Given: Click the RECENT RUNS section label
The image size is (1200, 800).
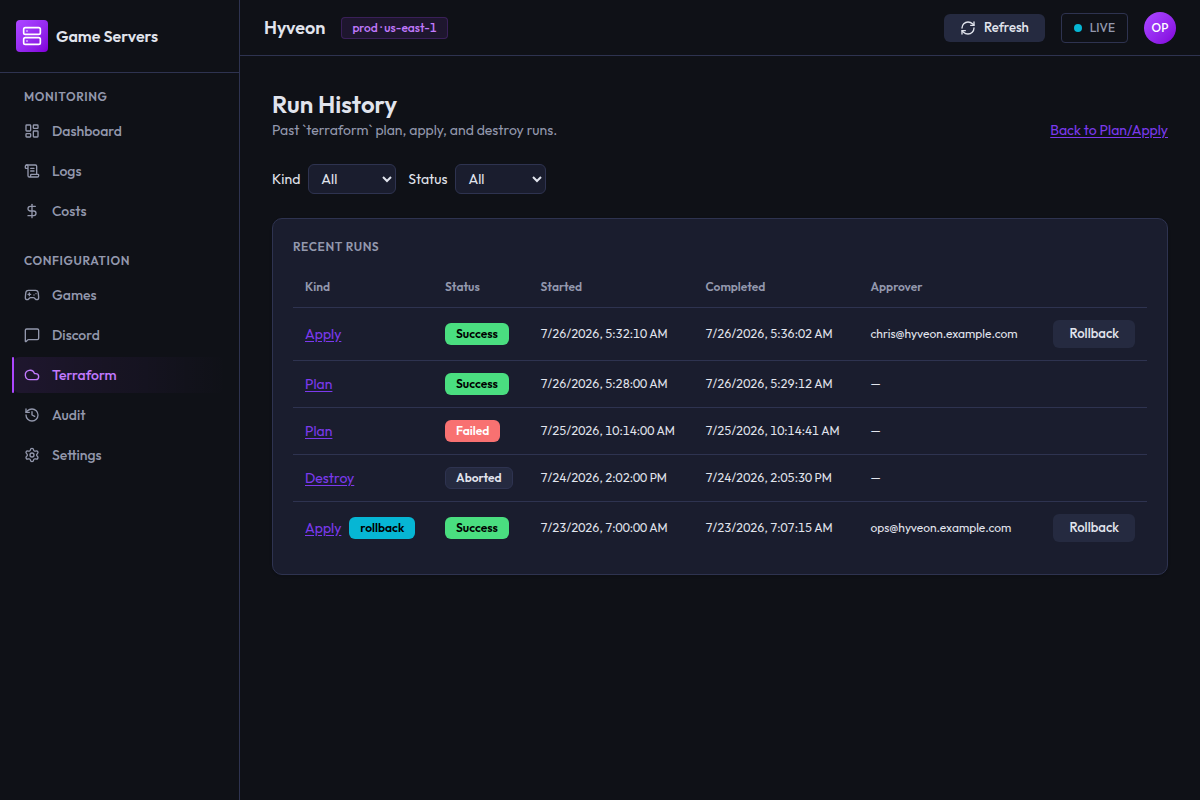Looking at the screenshot, I should pyautogui.click(x=336, y=246).
